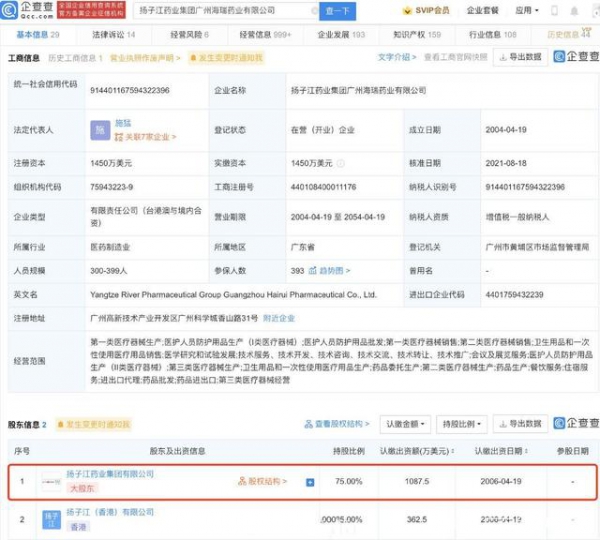Open shareholder 扬子江药业集团有限公司 link

coord(110,474)
